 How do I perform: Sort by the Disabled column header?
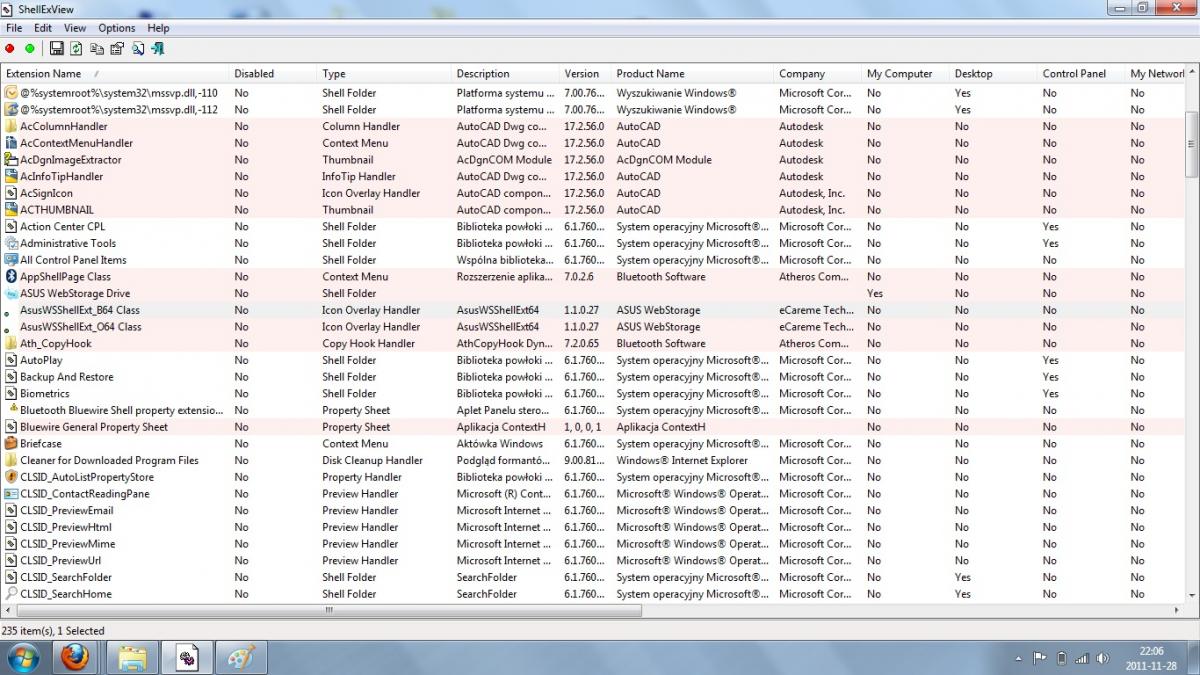point(273,74)
